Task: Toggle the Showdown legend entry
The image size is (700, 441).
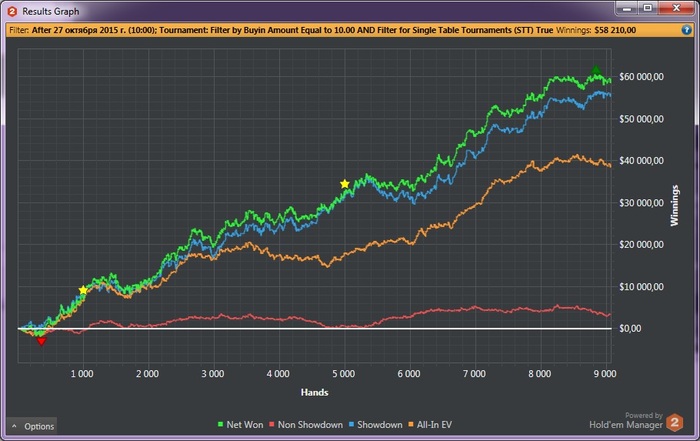Action: coord(375,424)
